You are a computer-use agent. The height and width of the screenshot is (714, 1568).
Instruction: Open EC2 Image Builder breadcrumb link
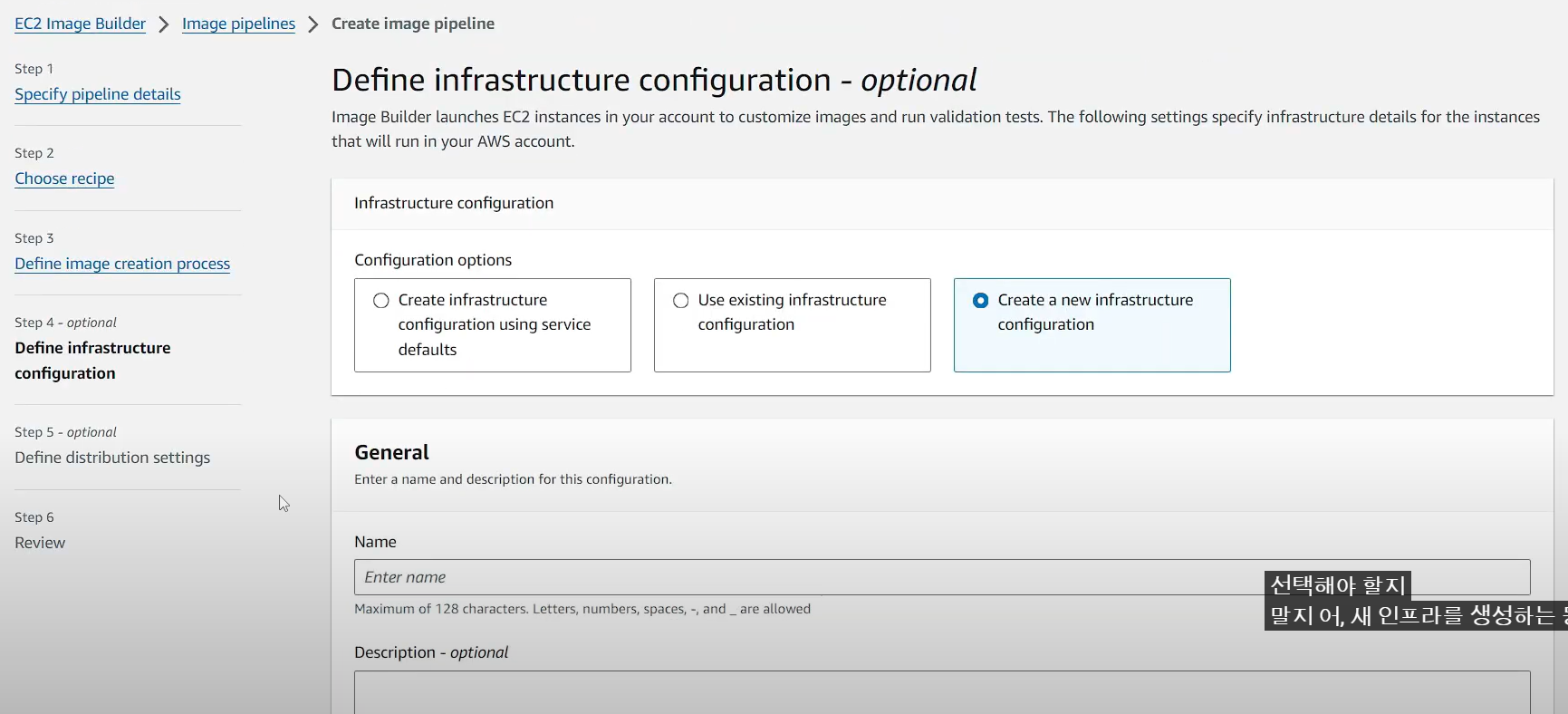(x=80, y=24)
